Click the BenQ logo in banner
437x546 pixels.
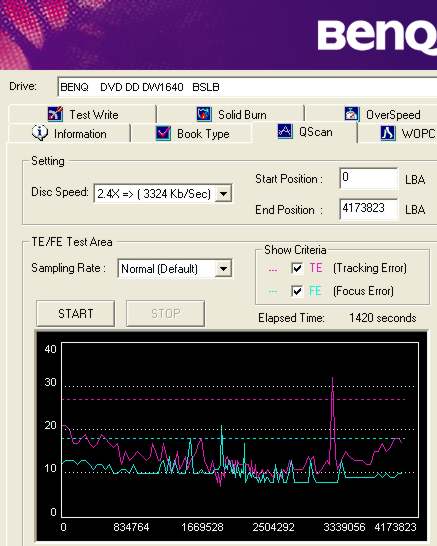click(x=377, y=36)
